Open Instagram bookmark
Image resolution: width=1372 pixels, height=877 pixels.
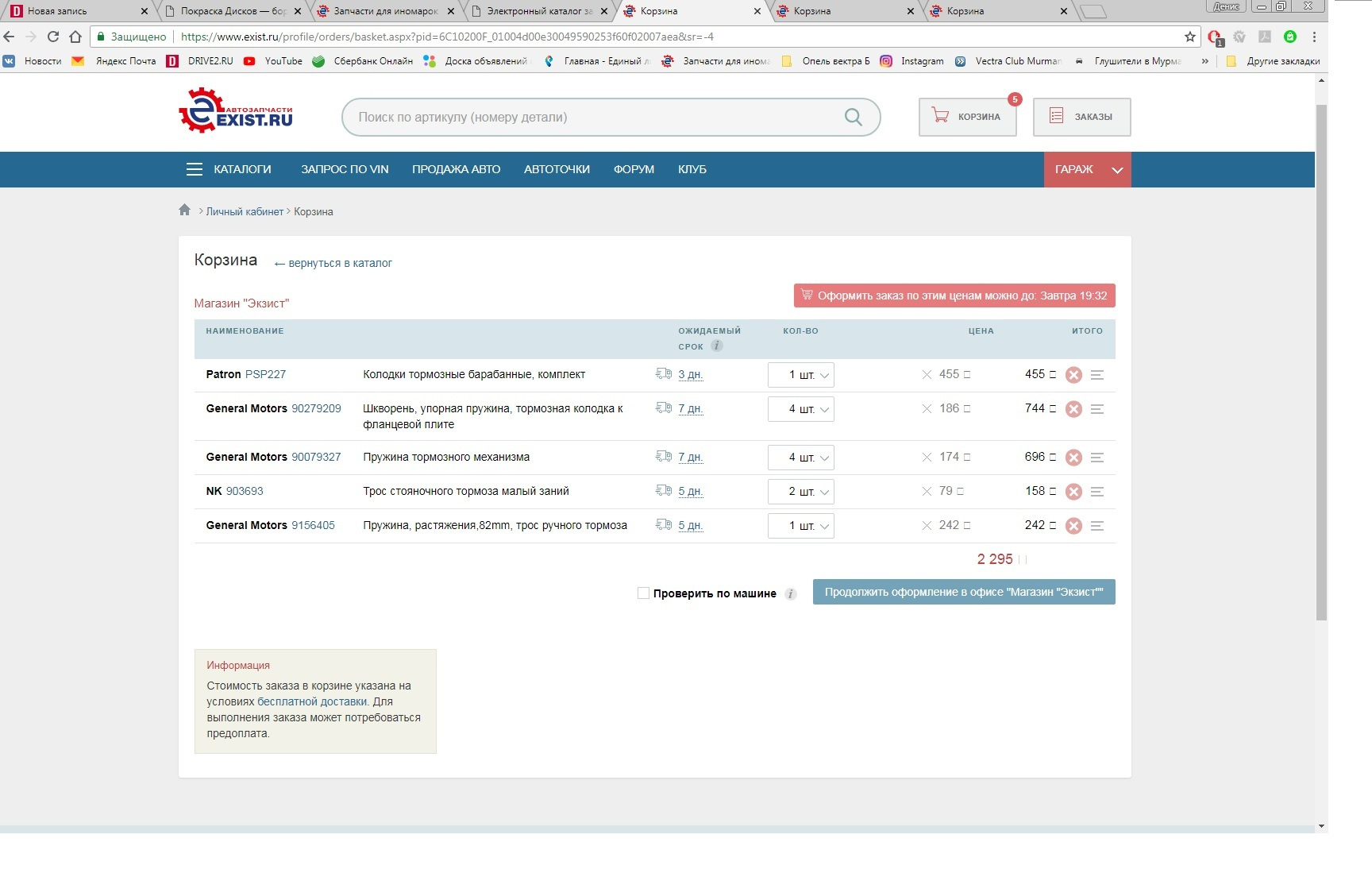[x=912, y=61]
